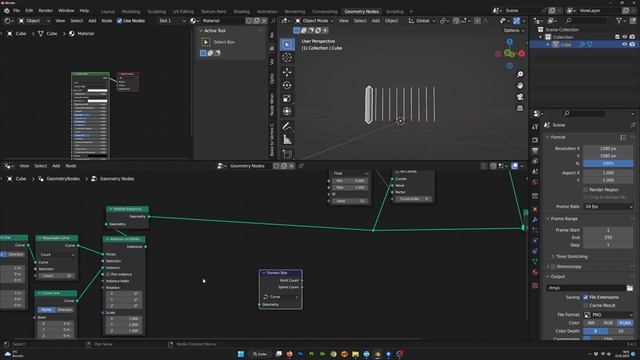Open the Render properties tab

point(535,140)
